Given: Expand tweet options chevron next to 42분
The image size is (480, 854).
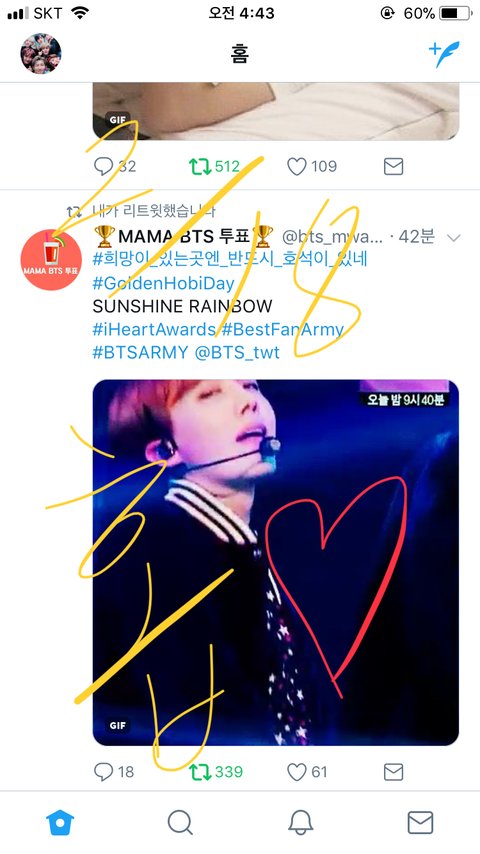Looking at the screenshot, I should coord(453,237).
